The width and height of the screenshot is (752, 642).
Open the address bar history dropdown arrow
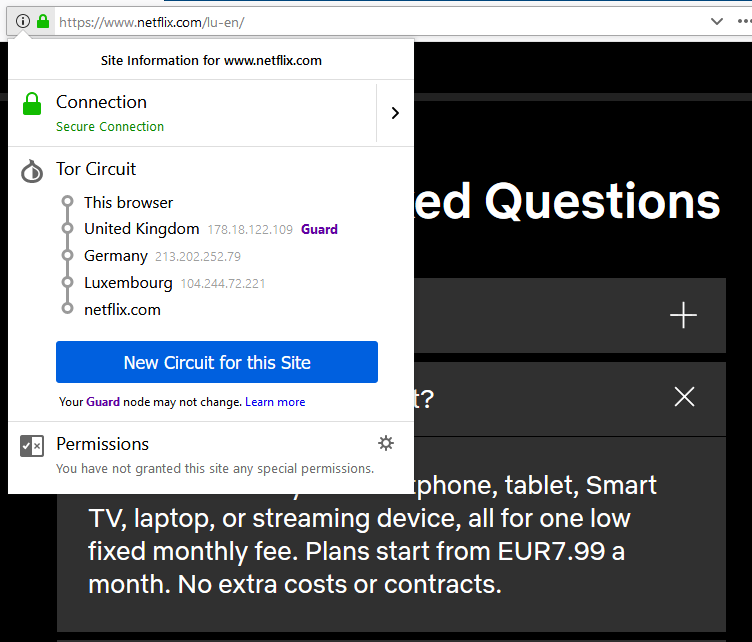tap(717, 22)
